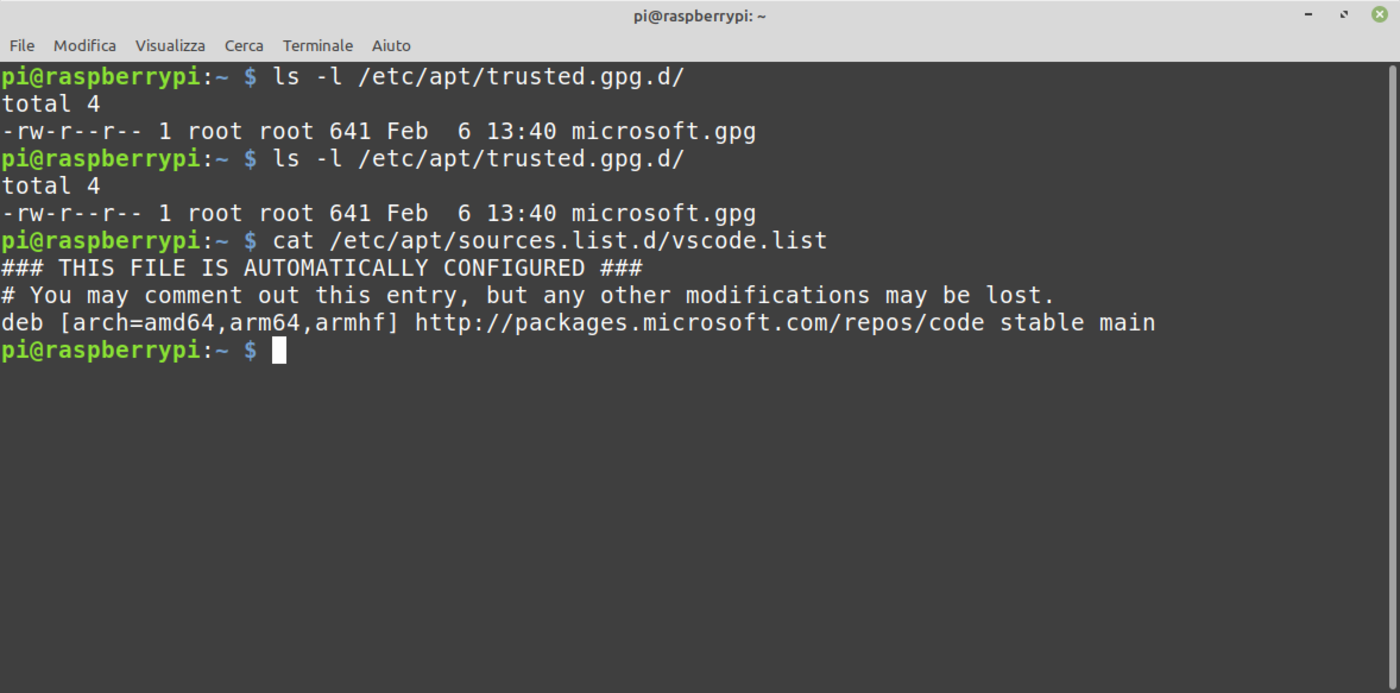Screen dimensions: 1400x693
Task: Click the total 4 output text
Action: coord(50,103)
